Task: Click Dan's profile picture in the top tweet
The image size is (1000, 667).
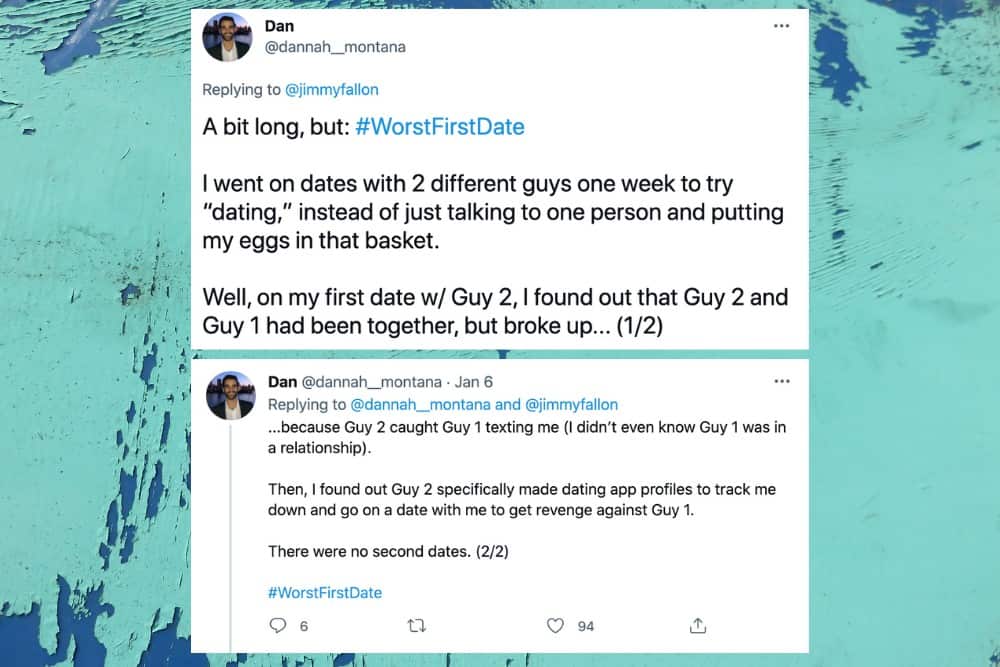Action: 227,38
